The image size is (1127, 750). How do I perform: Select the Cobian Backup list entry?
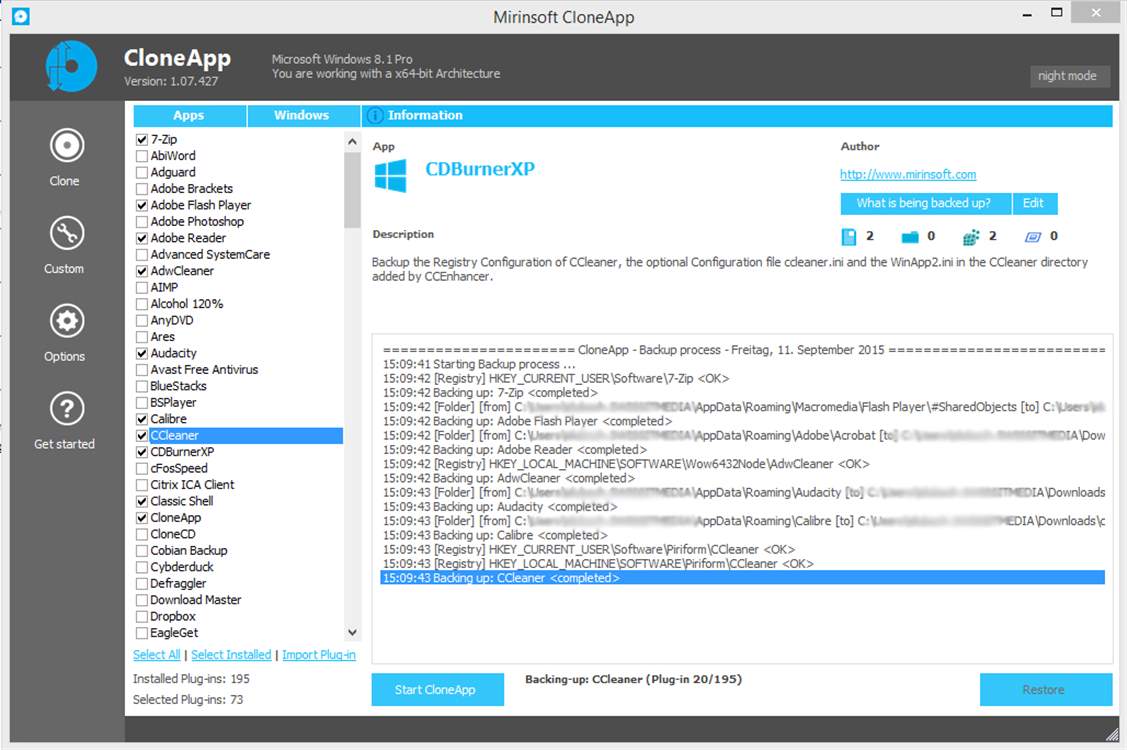(x=188, y=552)
